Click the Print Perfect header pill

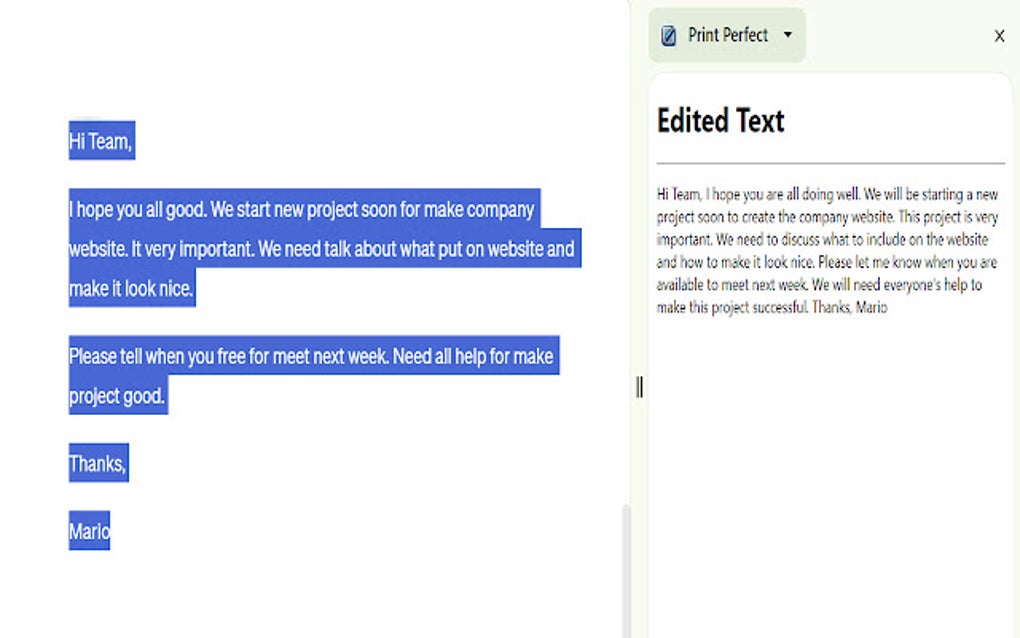click(x=727, y=35)
